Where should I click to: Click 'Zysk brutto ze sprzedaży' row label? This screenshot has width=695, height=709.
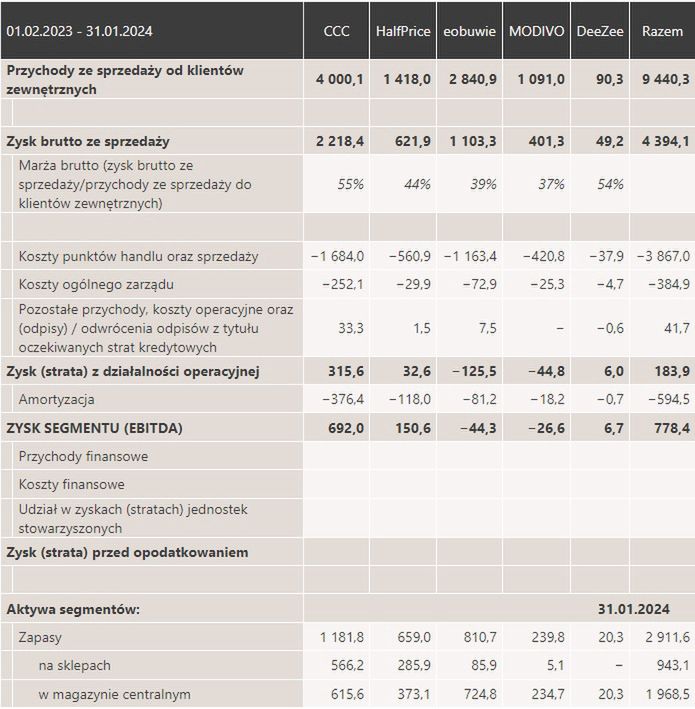pos(88,142)
